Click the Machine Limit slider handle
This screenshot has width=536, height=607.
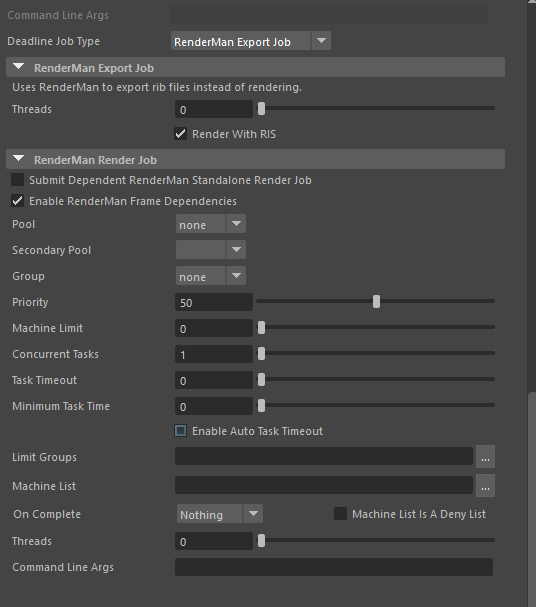tap(262, 328)
